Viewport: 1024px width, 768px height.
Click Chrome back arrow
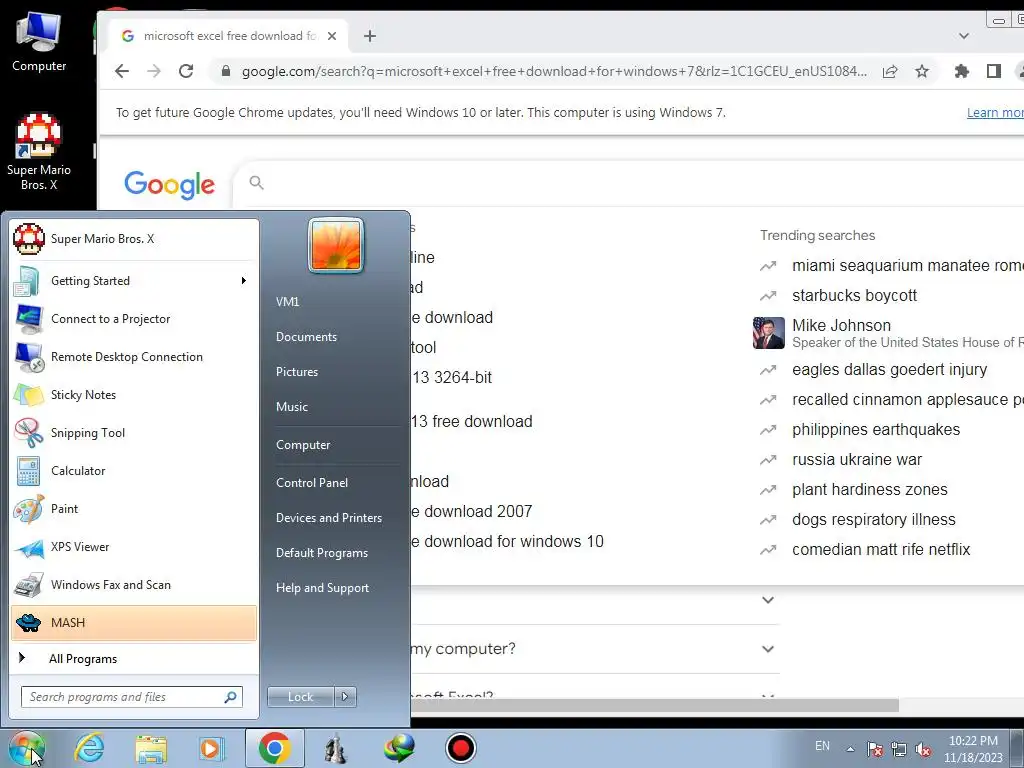[122, 71]
